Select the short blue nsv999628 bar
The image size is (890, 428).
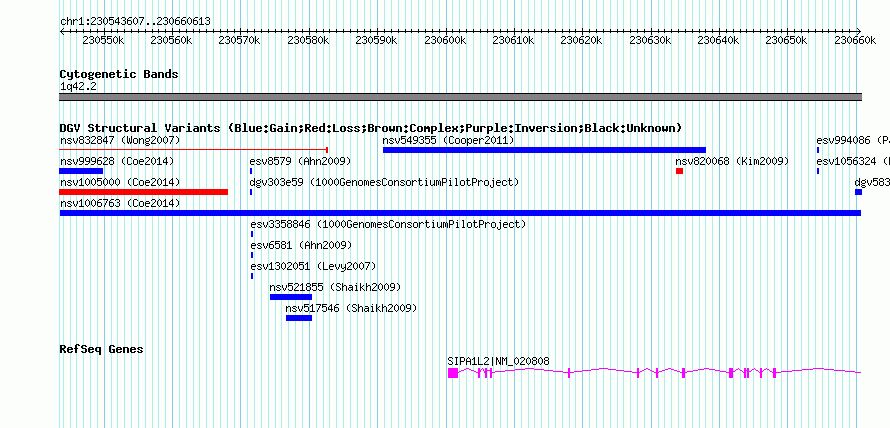click(x=81, y=171)
